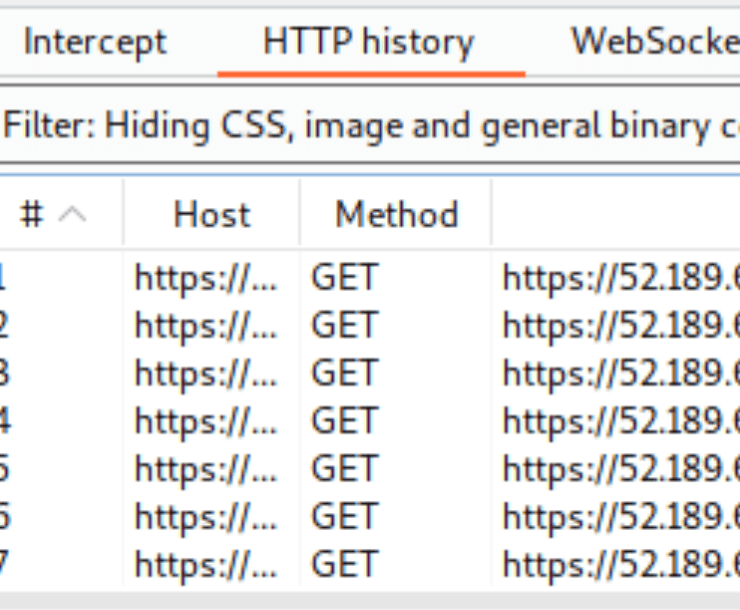Click the horizontal scrollbar below the table
Image resolution: width=740 pixels, height=610 pixels.
click(370, 599)
